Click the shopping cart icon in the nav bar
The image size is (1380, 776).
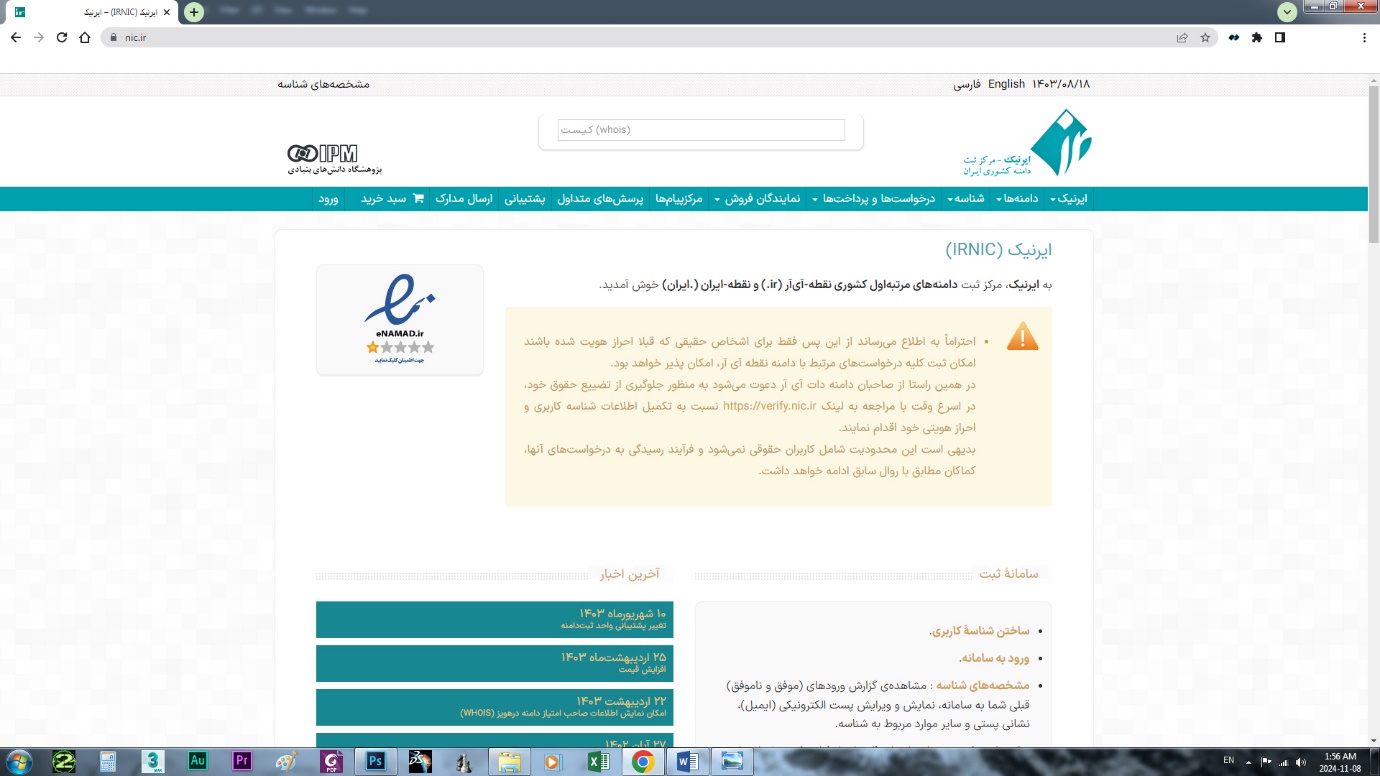(x=418, y=198)
